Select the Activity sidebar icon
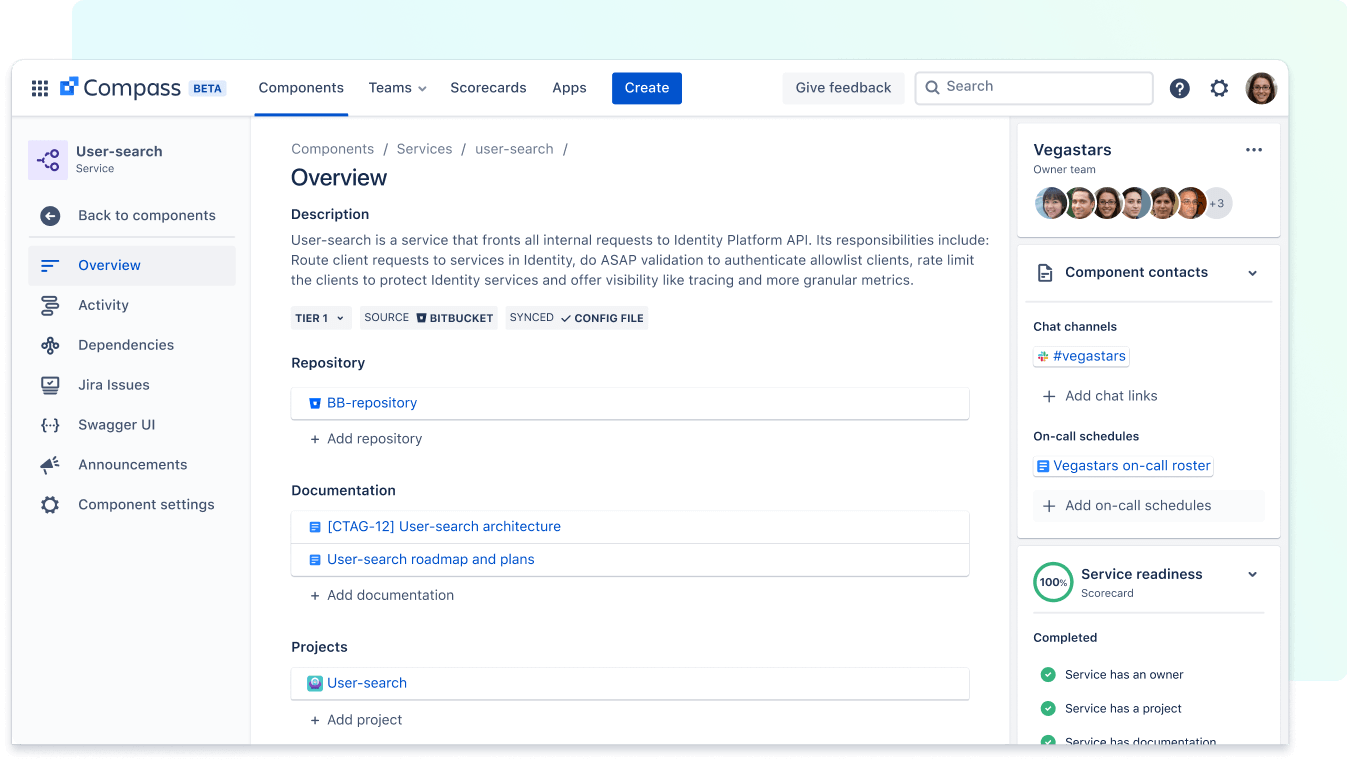This screenshot has width=1347, height=761. coord(48,305)
